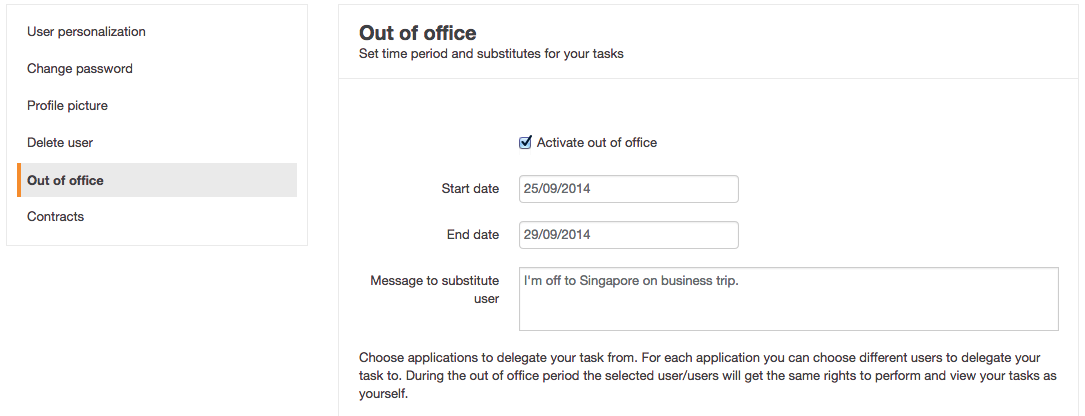The width and height of the screenshot is (1085, 416).
Task: Click the subtitle about time period and substitutes
Action: tap(491, 53)
